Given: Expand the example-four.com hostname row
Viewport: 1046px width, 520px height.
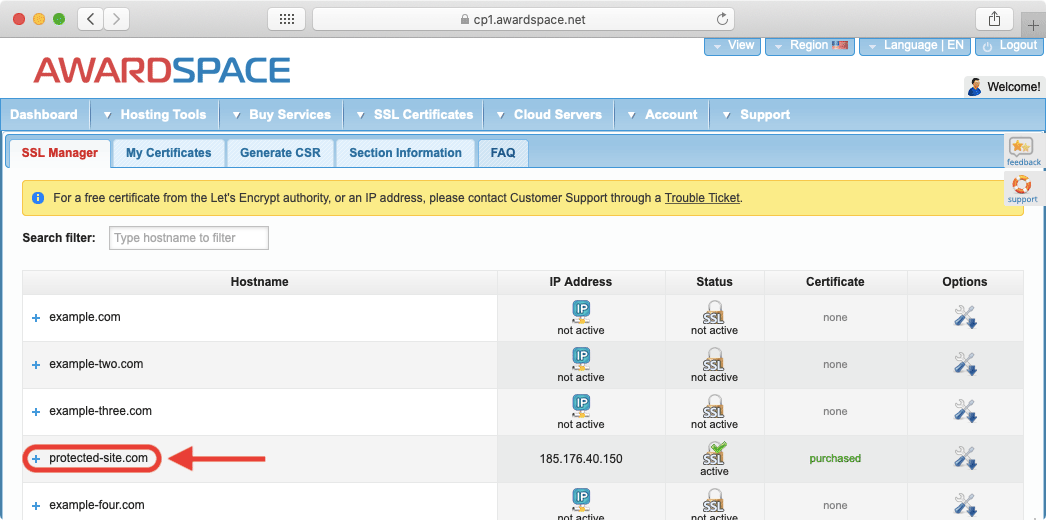Looking at the screenshot, I should (x=36, y=506).
